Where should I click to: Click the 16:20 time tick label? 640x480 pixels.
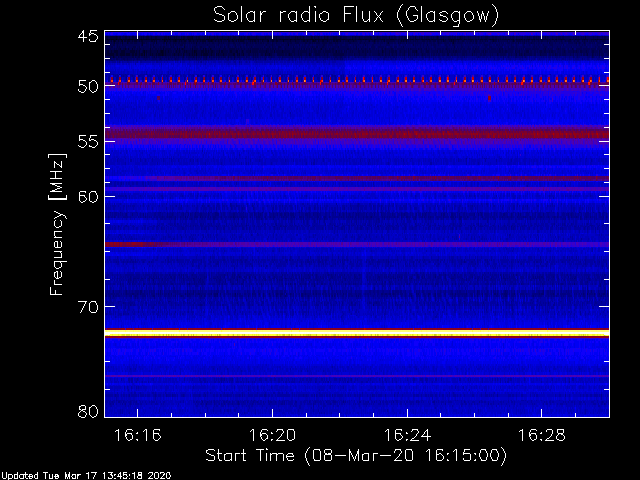point(272,435)
